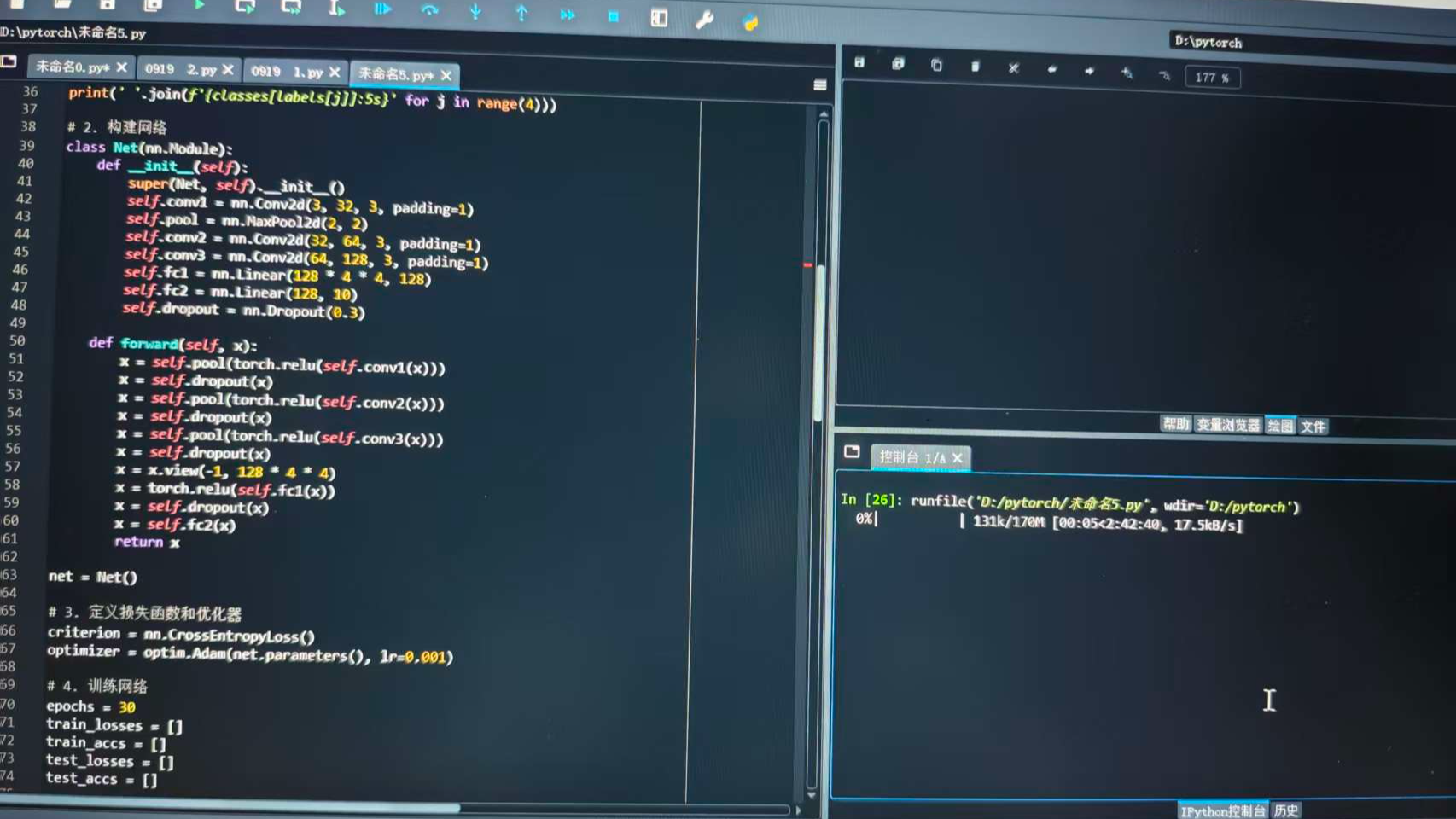Save the file using the toolbar save icon

tap(108, 4)
